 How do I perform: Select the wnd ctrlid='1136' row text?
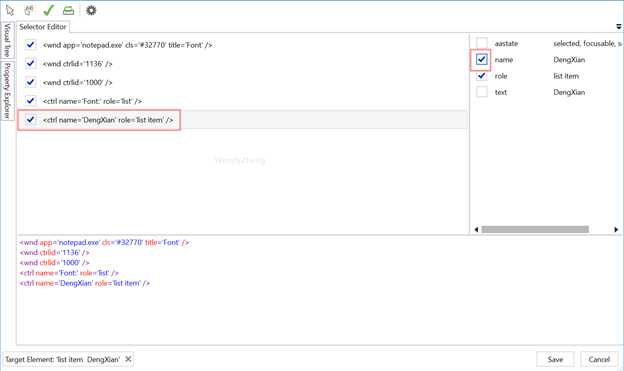coord(78,64)
